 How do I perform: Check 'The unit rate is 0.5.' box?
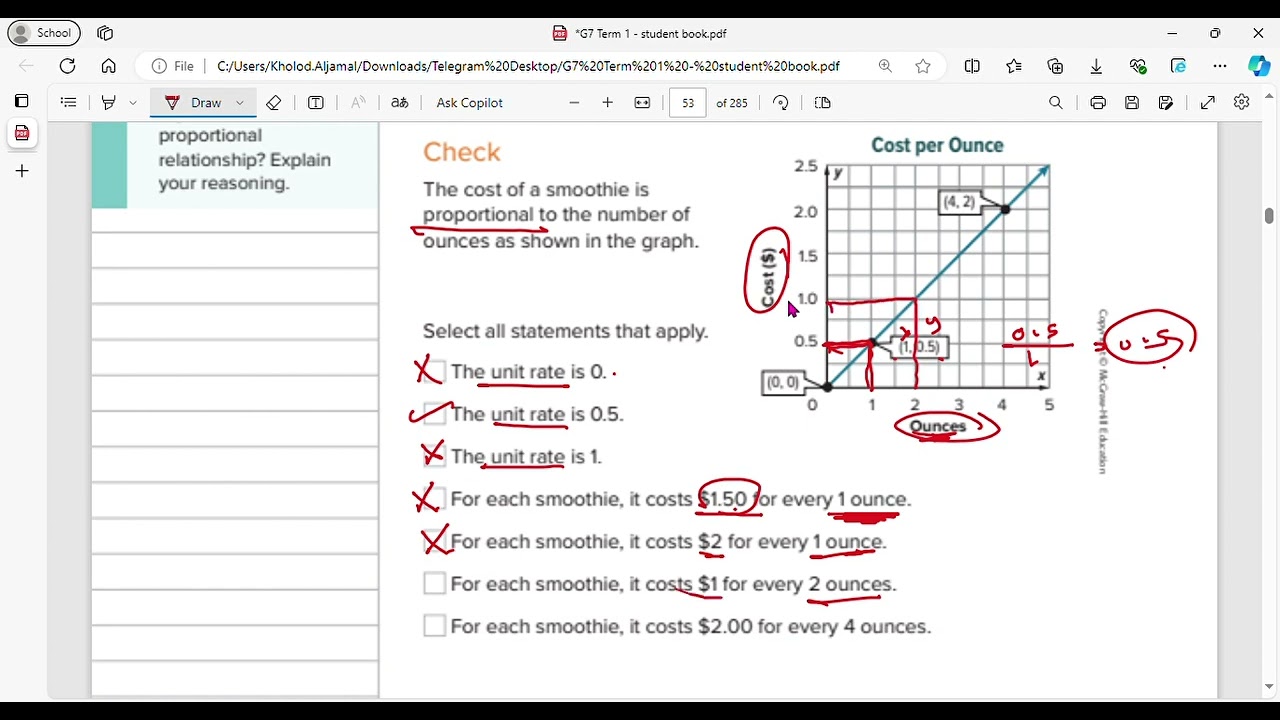coord(434,414)
